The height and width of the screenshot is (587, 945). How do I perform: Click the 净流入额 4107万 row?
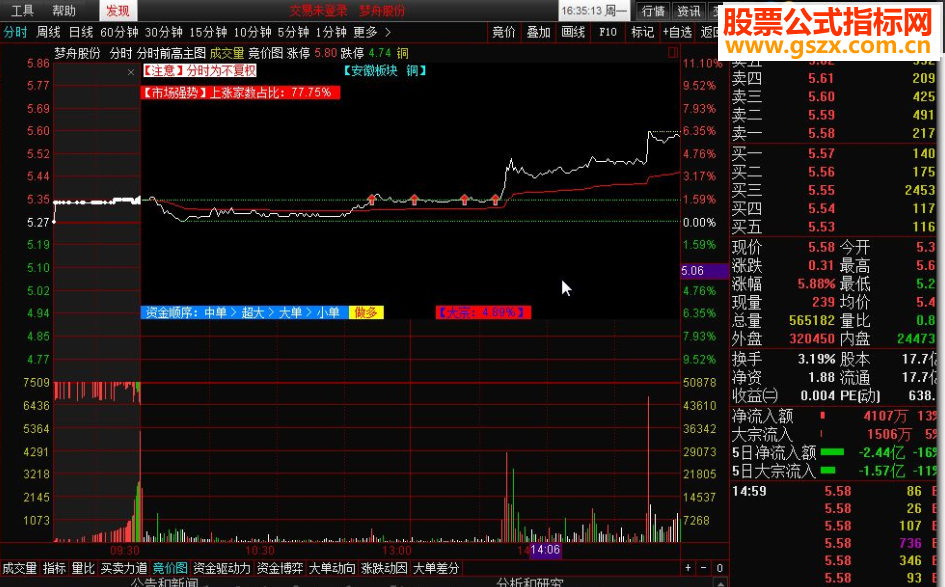tap(834, 416)
